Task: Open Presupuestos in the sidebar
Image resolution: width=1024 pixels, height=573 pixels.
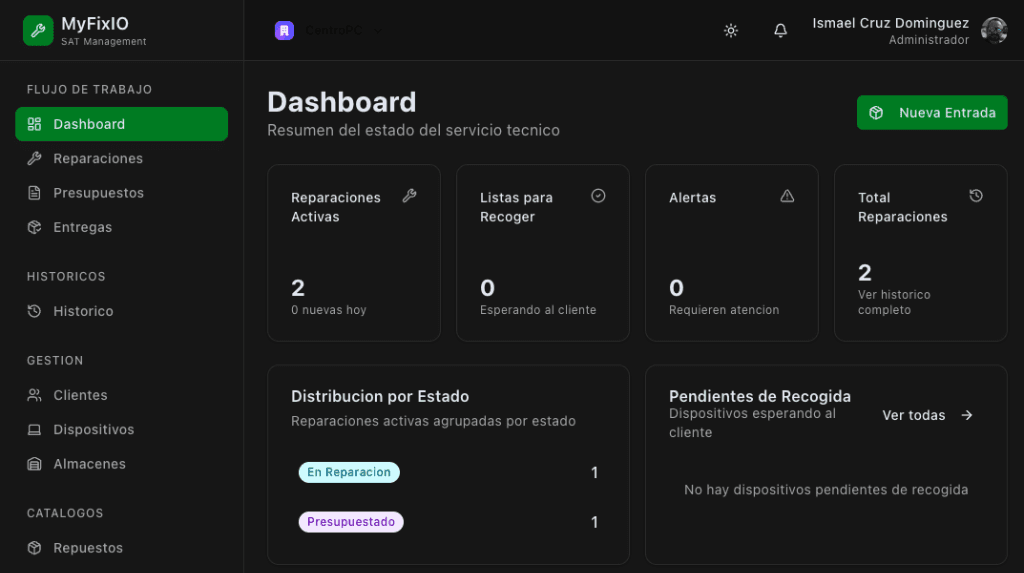Action: click(121, 193)
